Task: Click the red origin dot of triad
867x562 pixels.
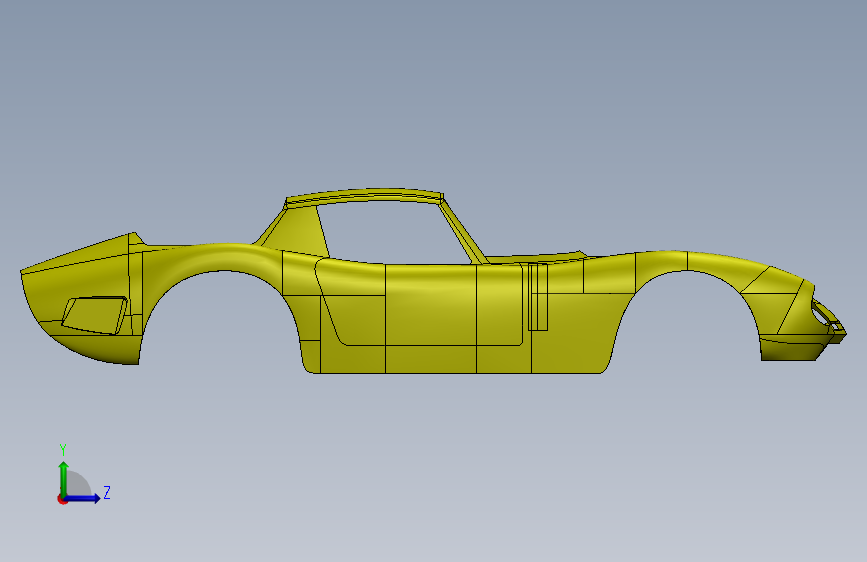Action: click(62, 500)
